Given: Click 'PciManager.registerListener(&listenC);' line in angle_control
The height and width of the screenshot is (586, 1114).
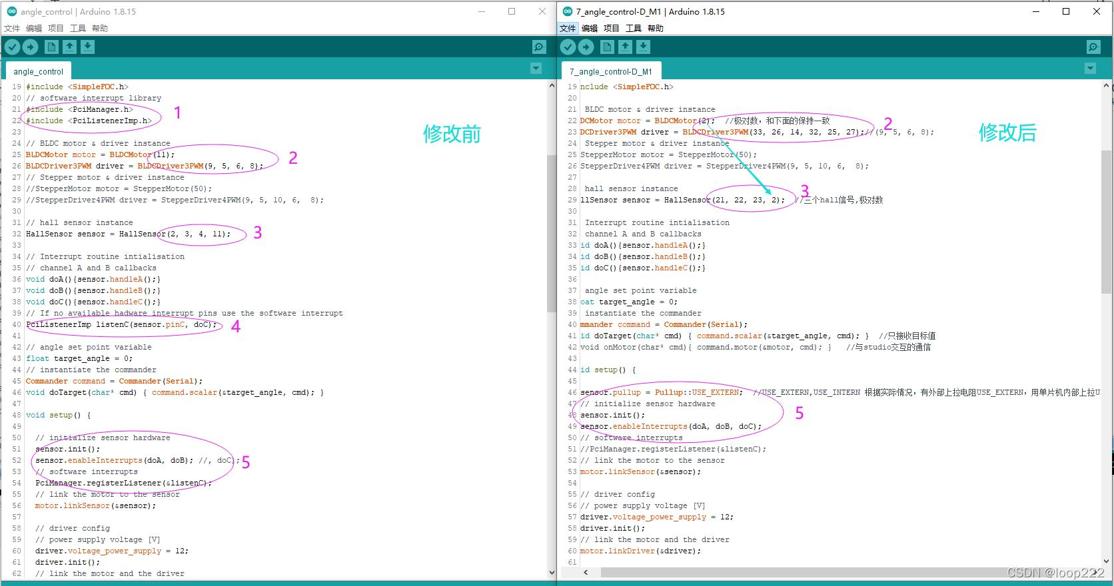Looking at the screenshot, I should (124, 483).
